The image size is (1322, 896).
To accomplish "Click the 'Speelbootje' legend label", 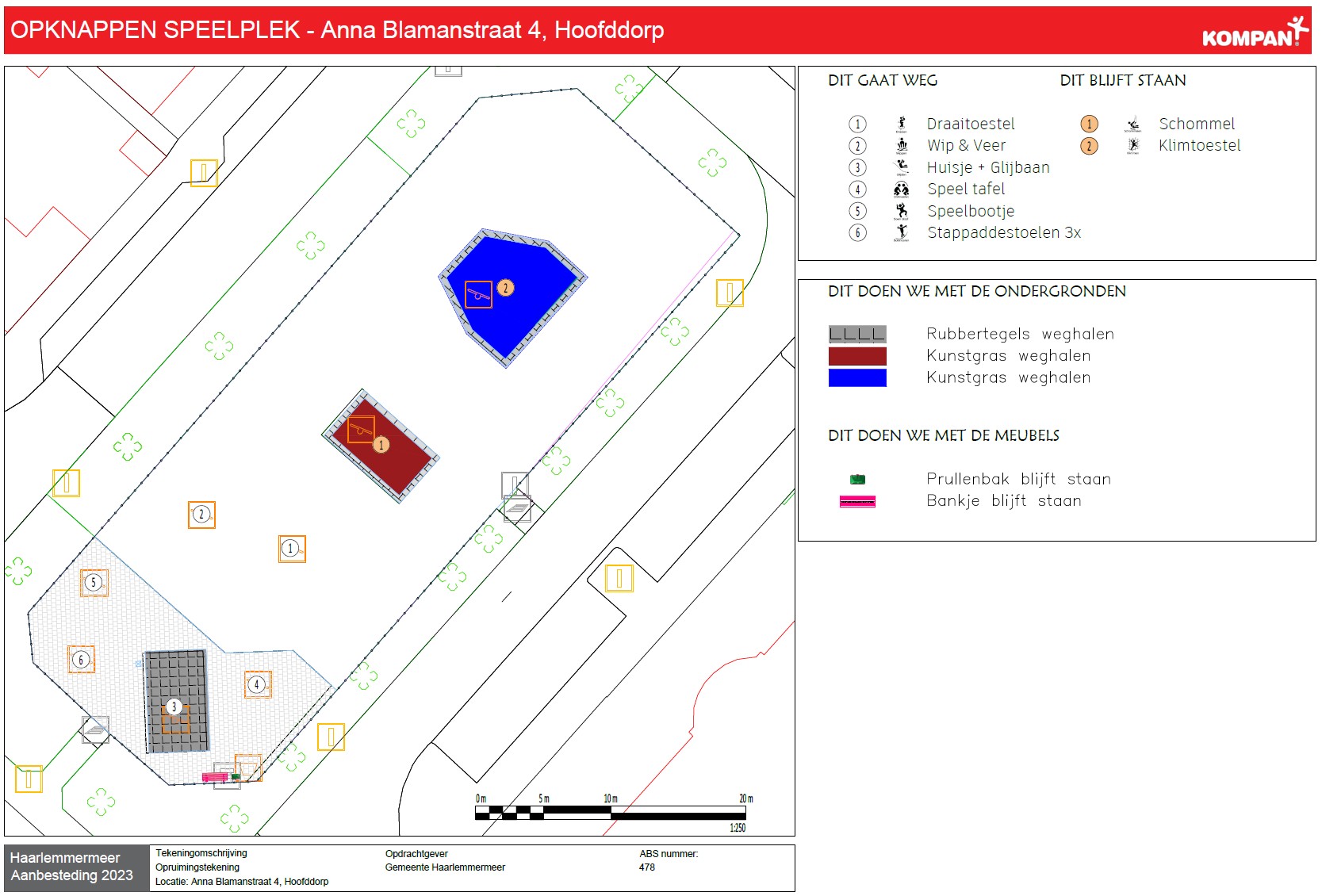I will tap(971, 211).
